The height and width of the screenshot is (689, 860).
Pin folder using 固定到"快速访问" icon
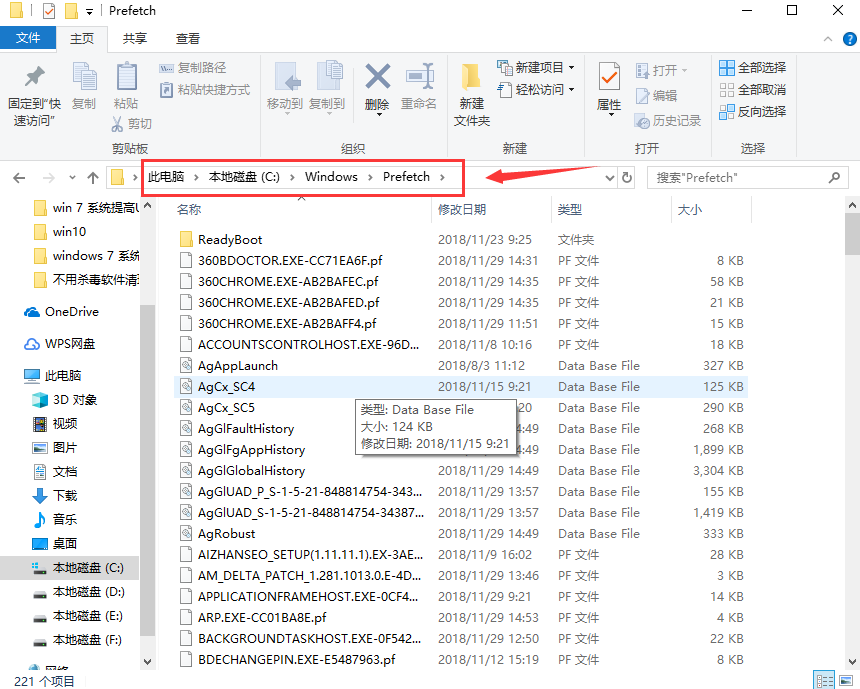[x=34, y=78]
